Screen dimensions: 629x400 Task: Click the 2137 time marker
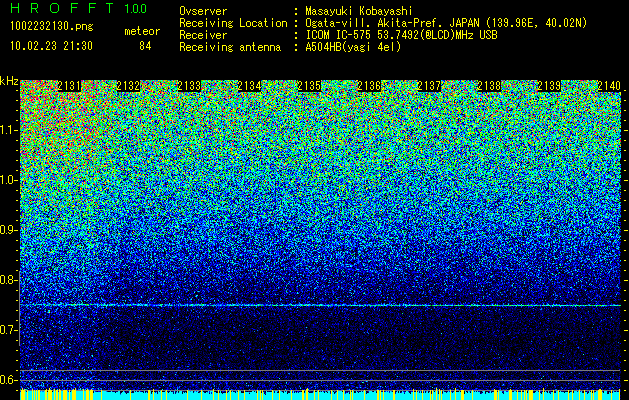(429, 86)
